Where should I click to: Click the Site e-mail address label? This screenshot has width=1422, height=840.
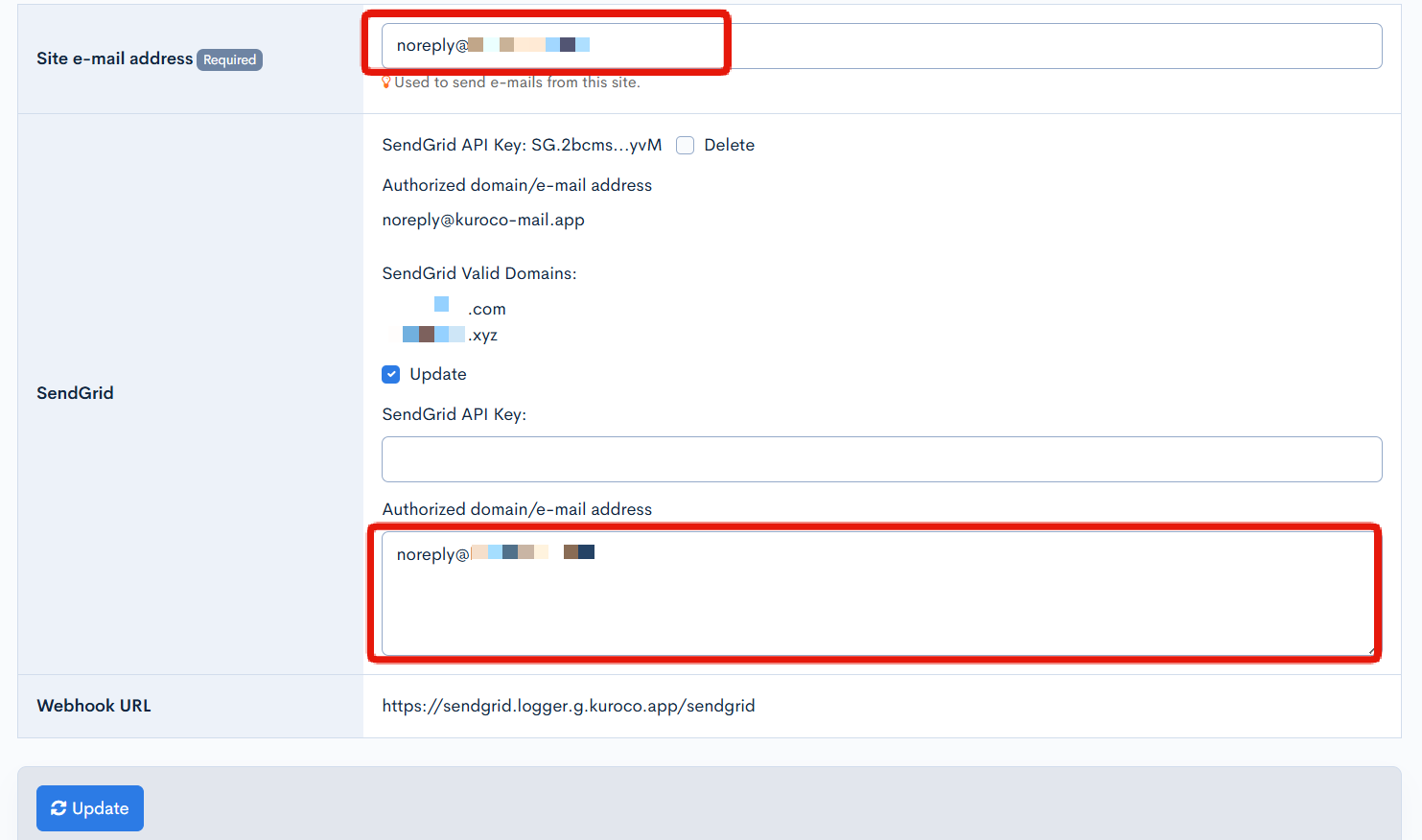114,58
